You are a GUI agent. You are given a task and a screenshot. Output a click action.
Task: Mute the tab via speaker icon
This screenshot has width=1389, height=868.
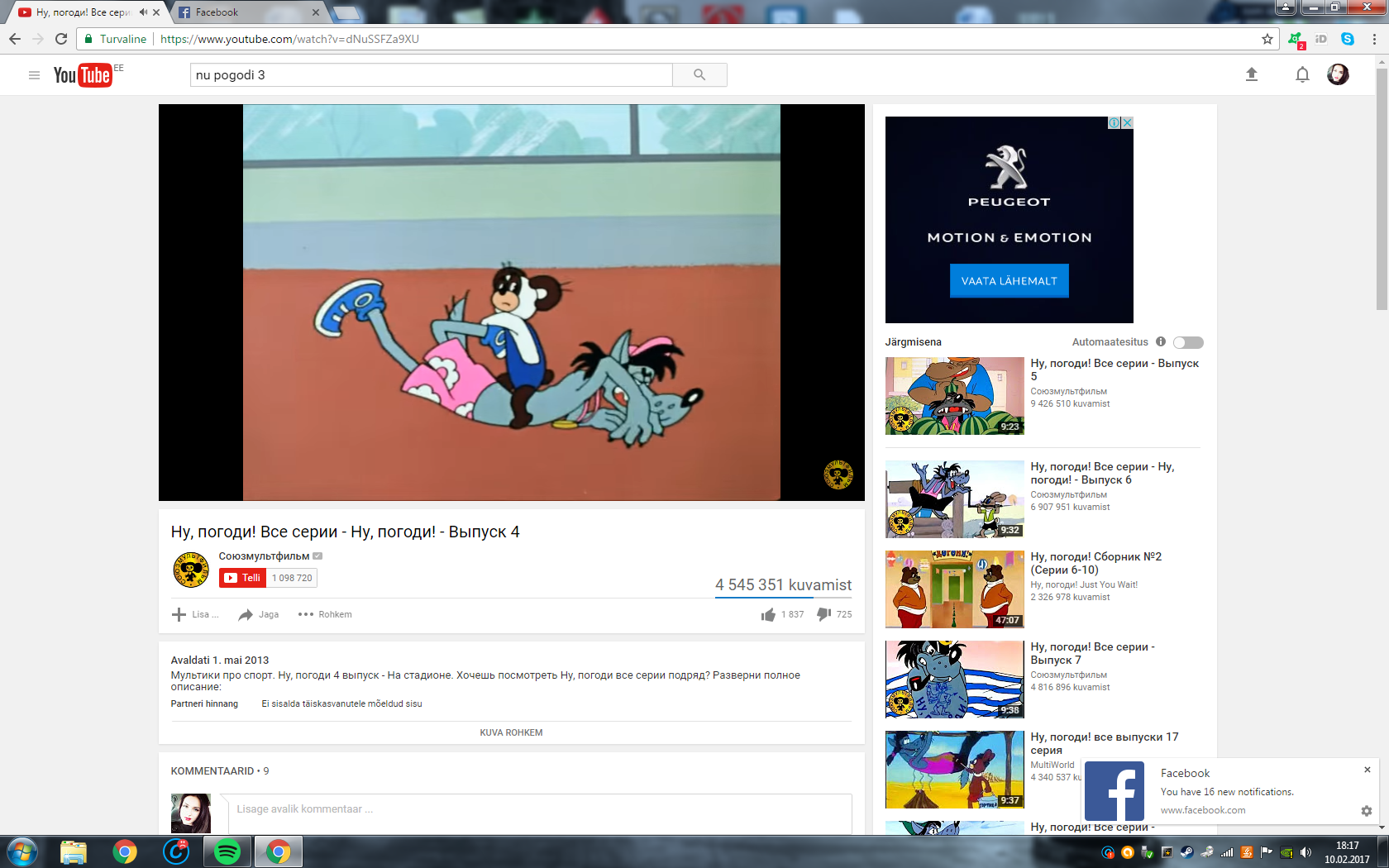(x=144, y=12)
